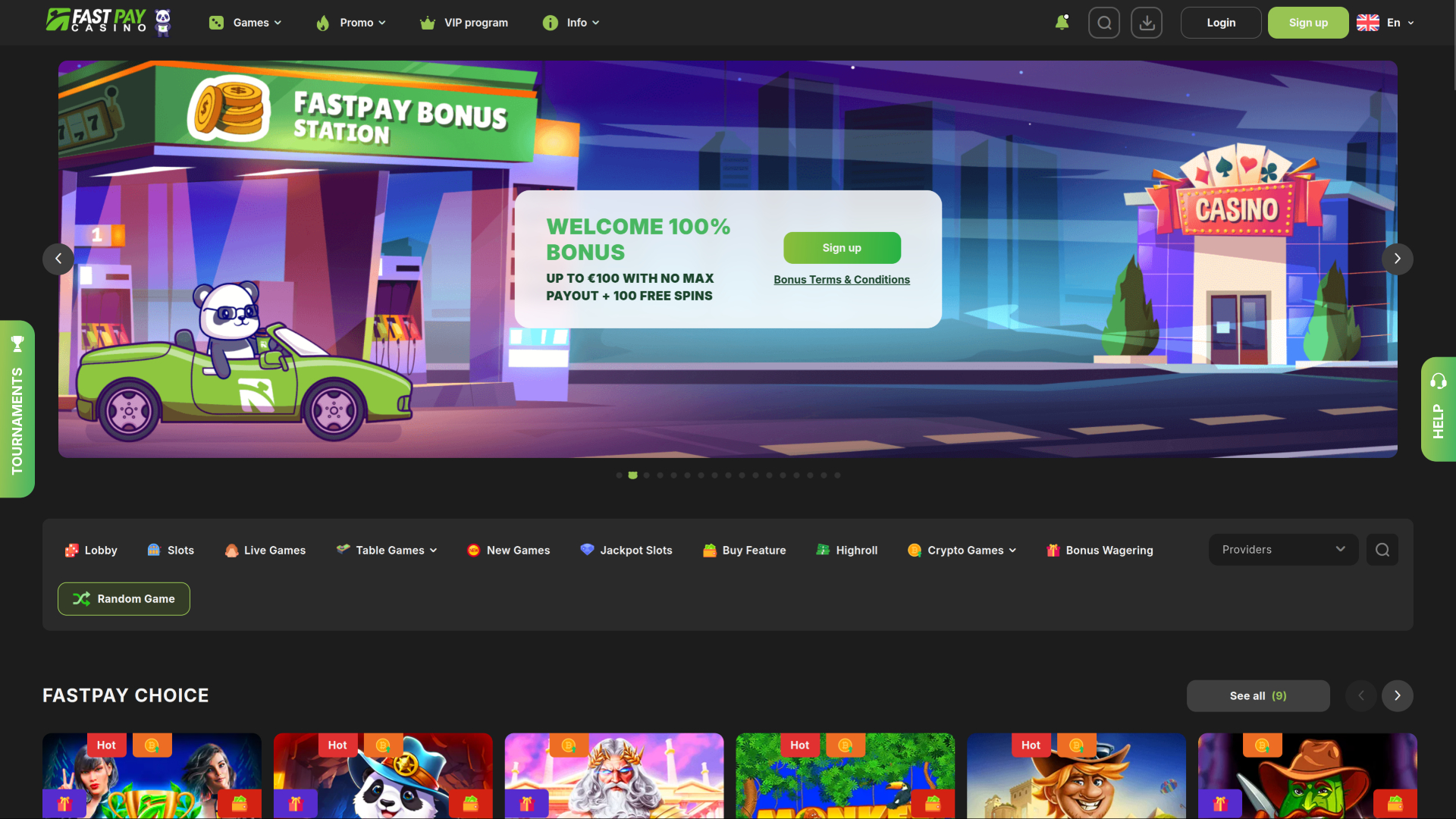
Task: Switch to the Live Games tab
Action: [x=265, y=550]
